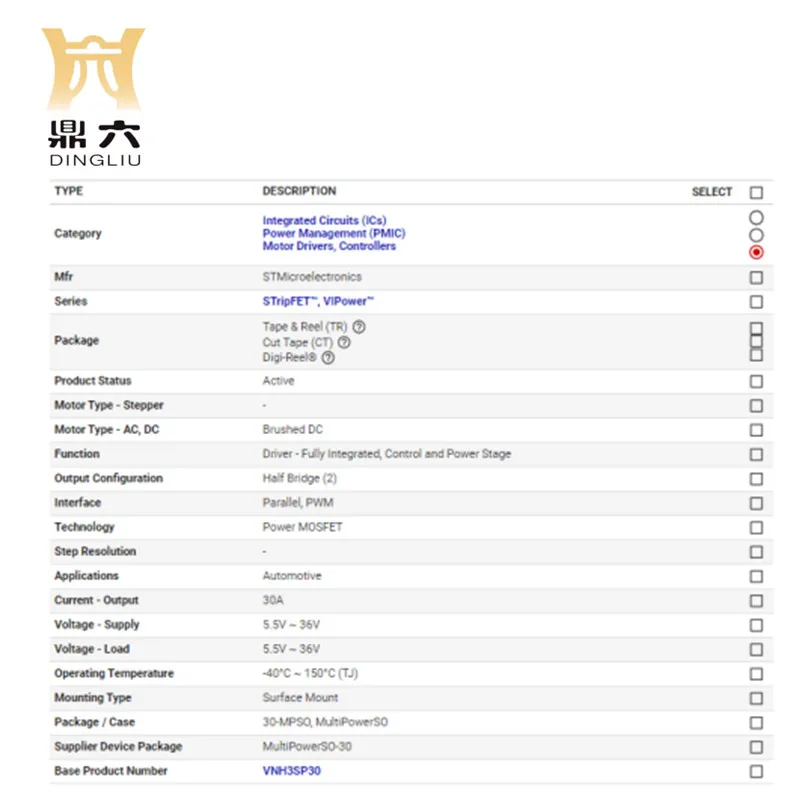Click the '-40°C ~ 150°C (TJ)' value
800x800 pixels.
310,673
